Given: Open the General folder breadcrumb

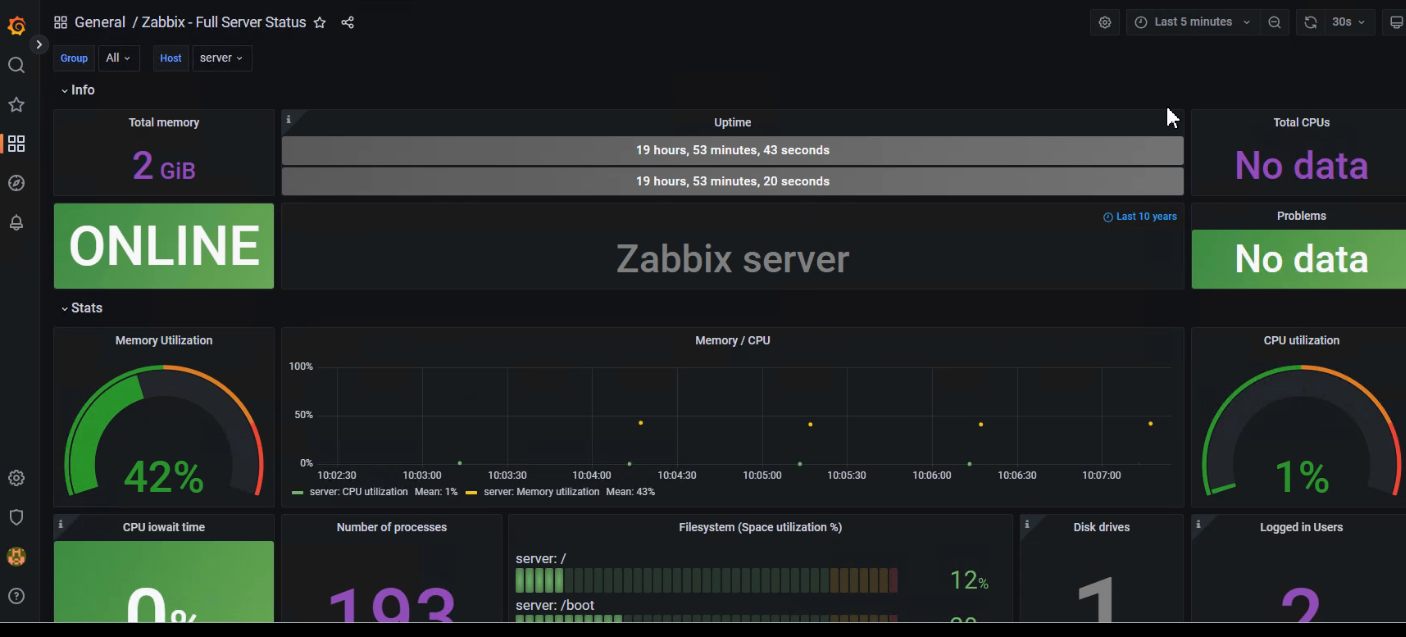Looking at the screenshot, I should click(100, 22).
